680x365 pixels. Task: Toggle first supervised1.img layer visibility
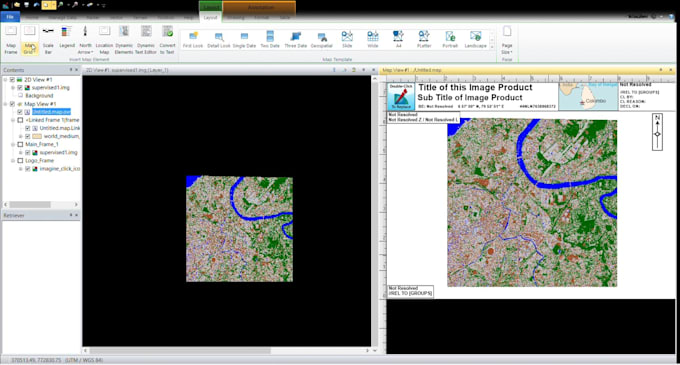click(20, 88)
